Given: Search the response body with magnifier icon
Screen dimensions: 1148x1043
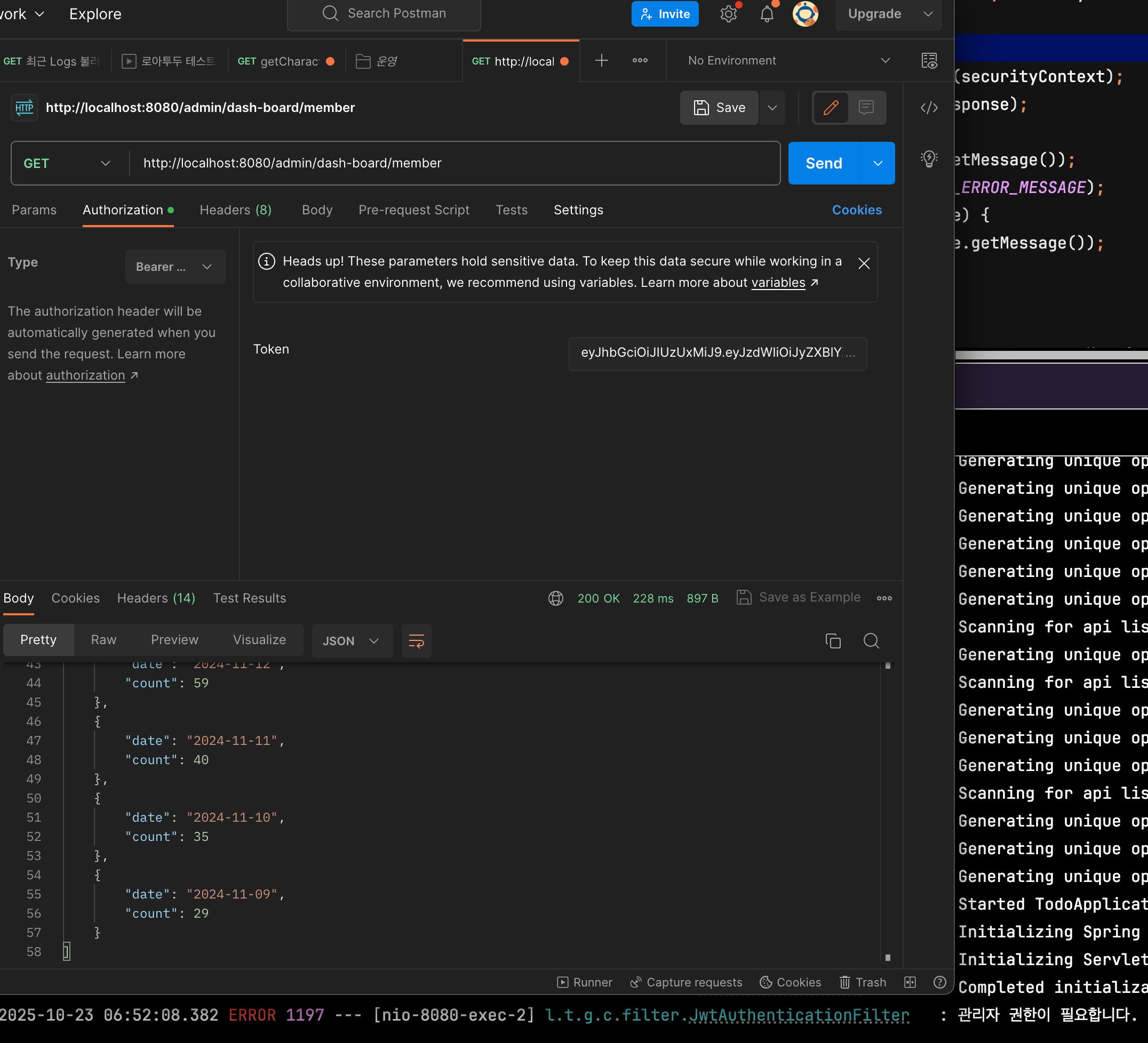Looking at the screenshot, I should pos(871,640).
